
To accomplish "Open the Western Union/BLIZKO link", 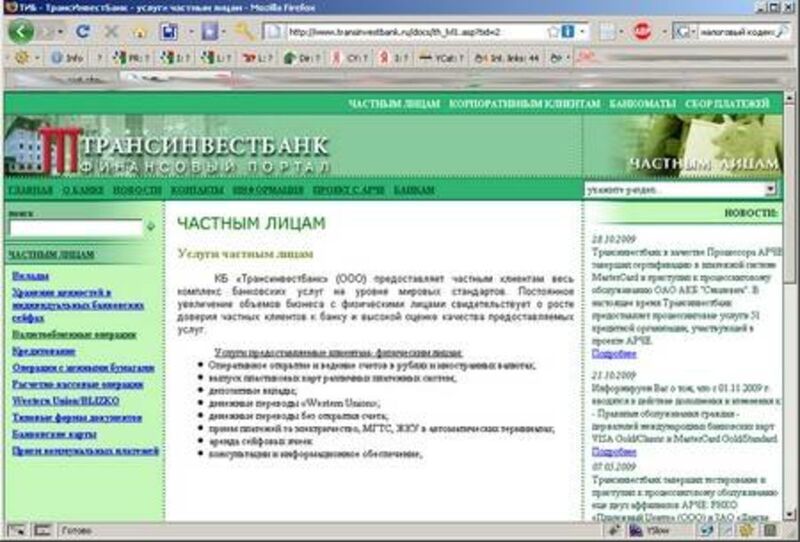I will [x=66, y=401].
